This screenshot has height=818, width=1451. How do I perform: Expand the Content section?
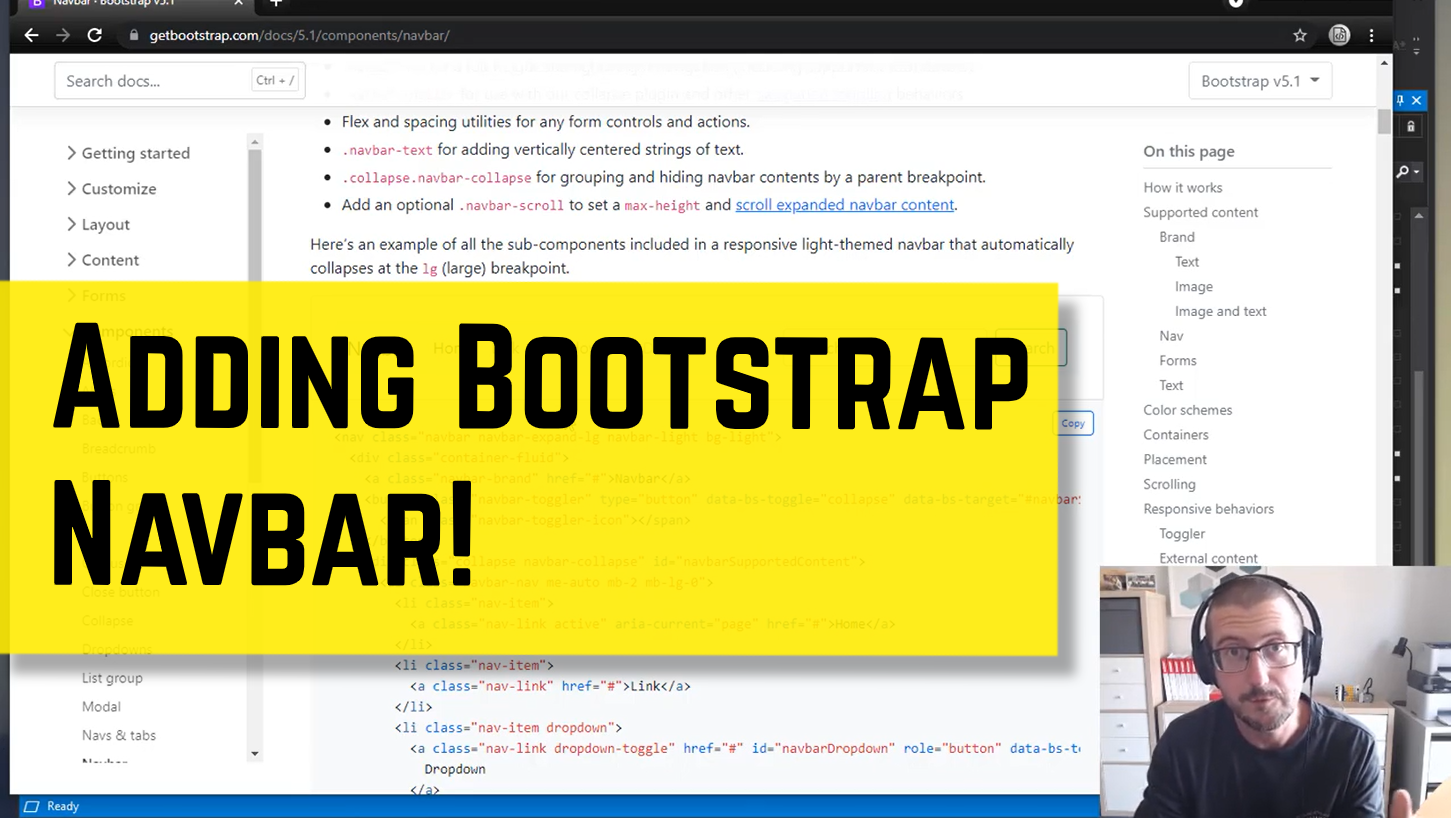[102, 260]
